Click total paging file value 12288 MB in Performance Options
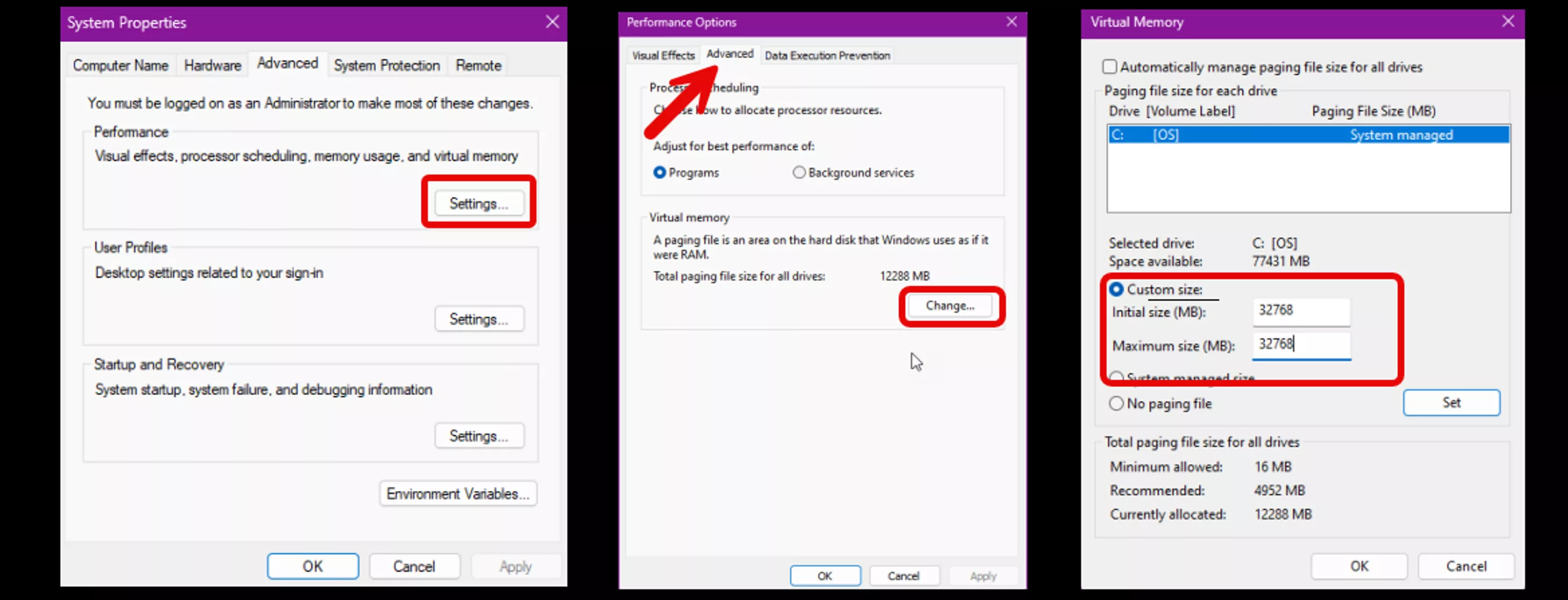 click(x=905, y=276)
